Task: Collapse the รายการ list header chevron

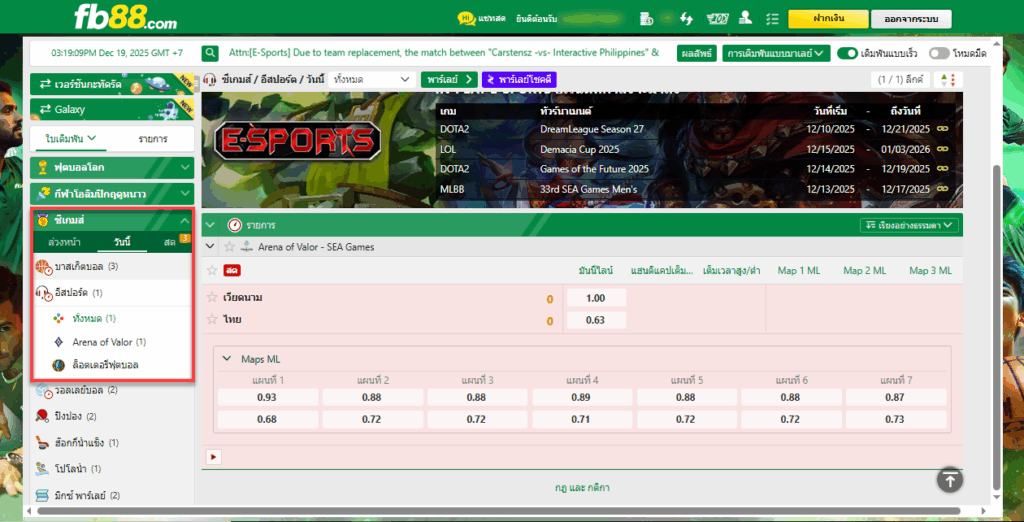Action: 210,225
